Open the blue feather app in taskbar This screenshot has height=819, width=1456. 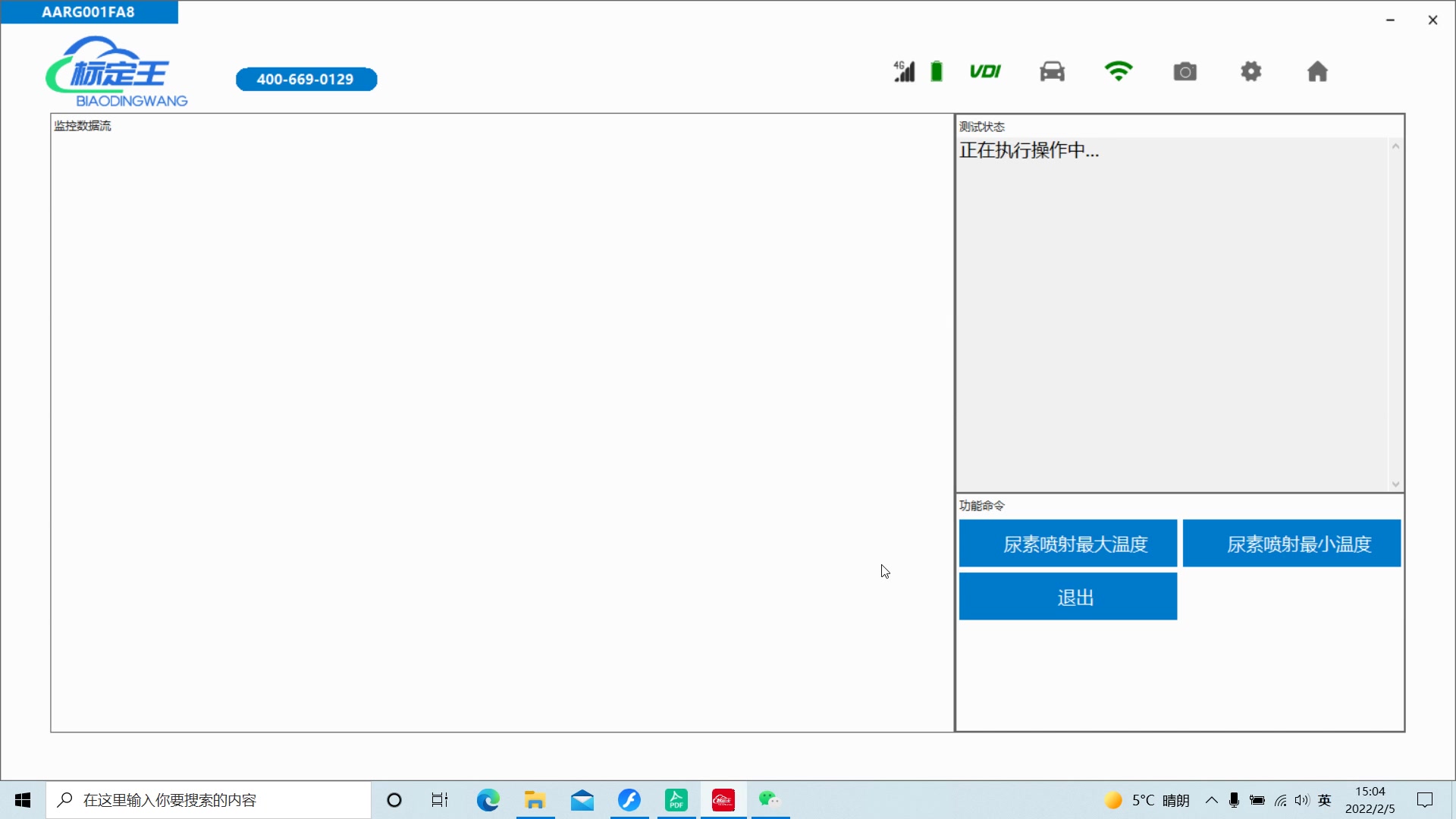click(x=629, y=800)
